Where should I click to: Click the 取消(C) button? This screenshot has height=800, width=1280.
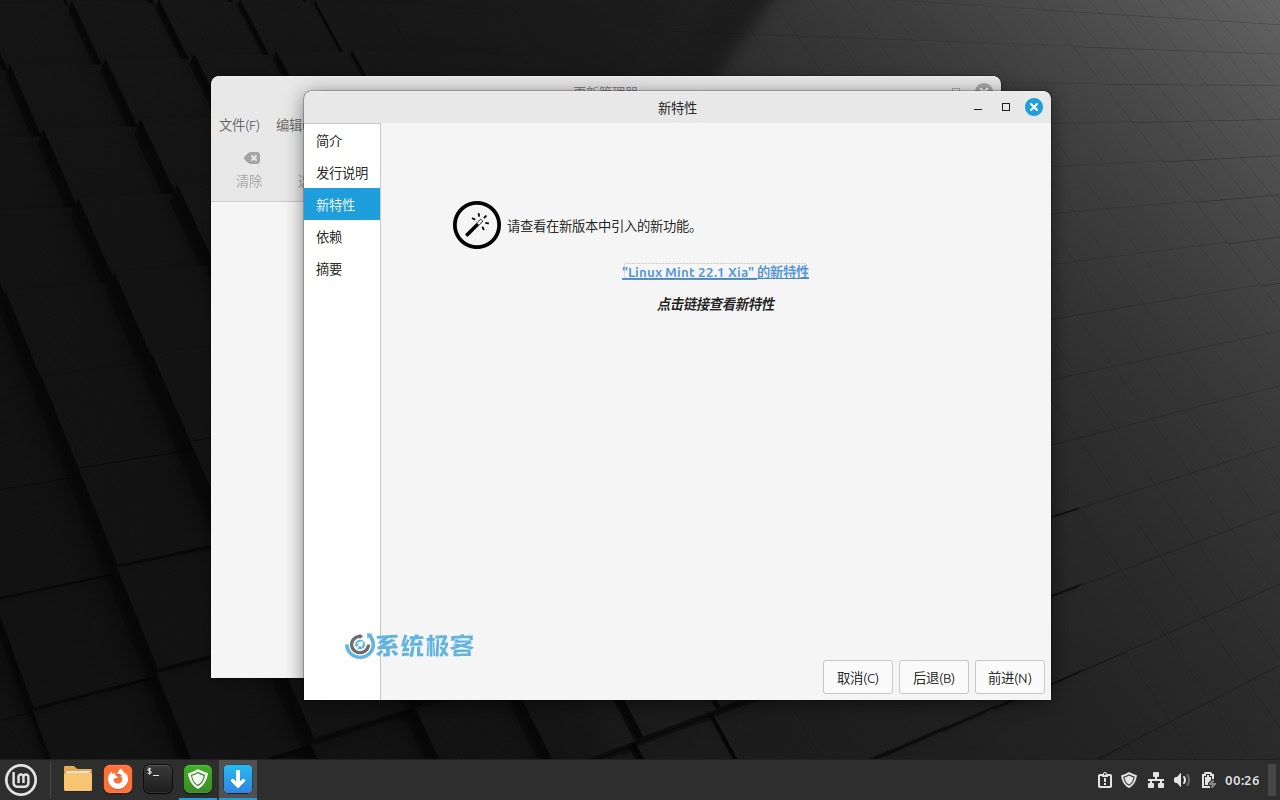tap(858, 678)
